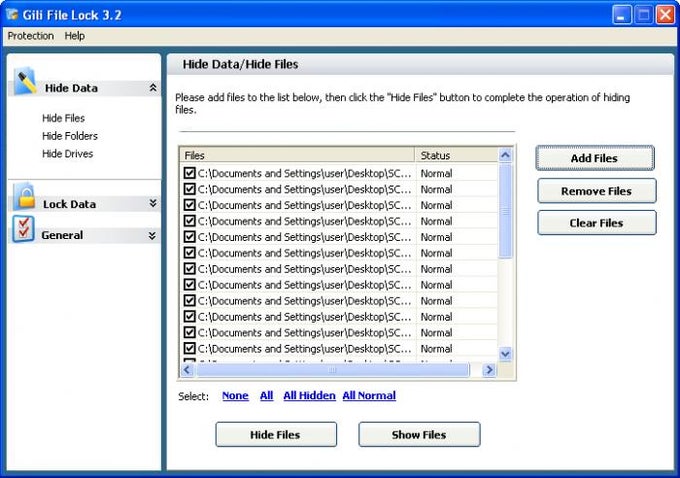The image size is (680, 478).
Task: Click the Show Files button
Action: [x=419, y=435]
